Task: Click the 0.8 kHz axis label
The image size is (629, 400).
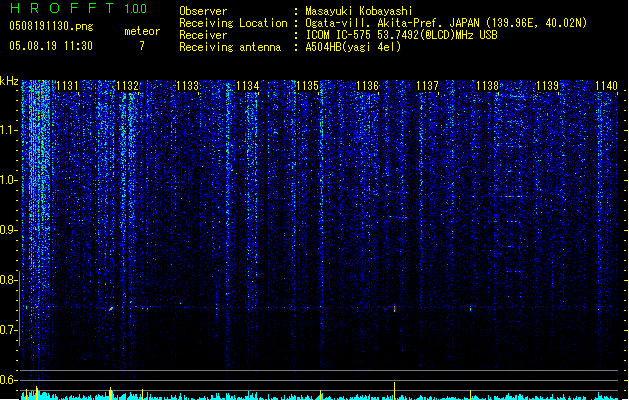Action: pos(8,280)
